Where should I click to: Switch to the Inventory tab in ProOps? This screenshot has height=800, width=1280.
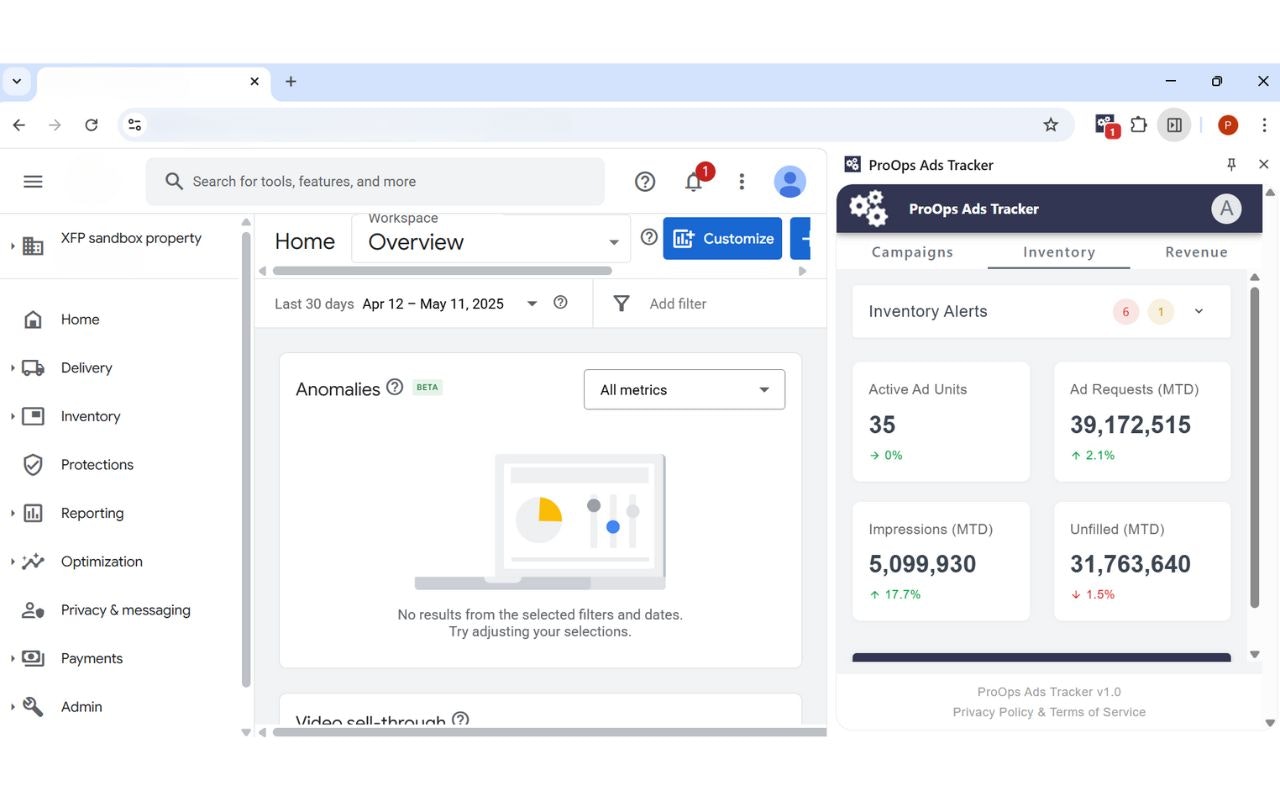1059,252
